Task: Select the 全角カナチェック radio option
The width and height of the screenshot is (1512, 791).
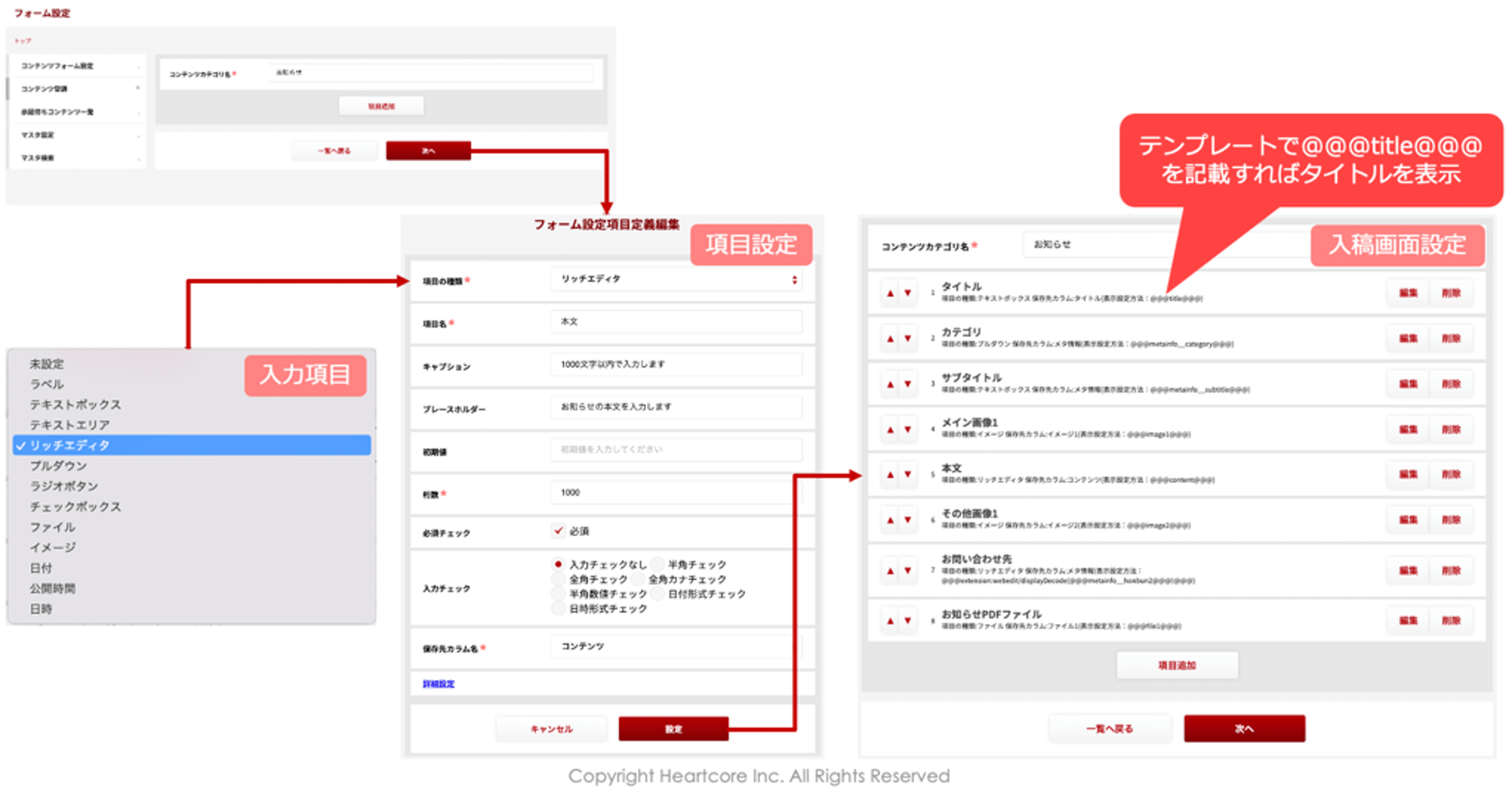Action: 638,579
